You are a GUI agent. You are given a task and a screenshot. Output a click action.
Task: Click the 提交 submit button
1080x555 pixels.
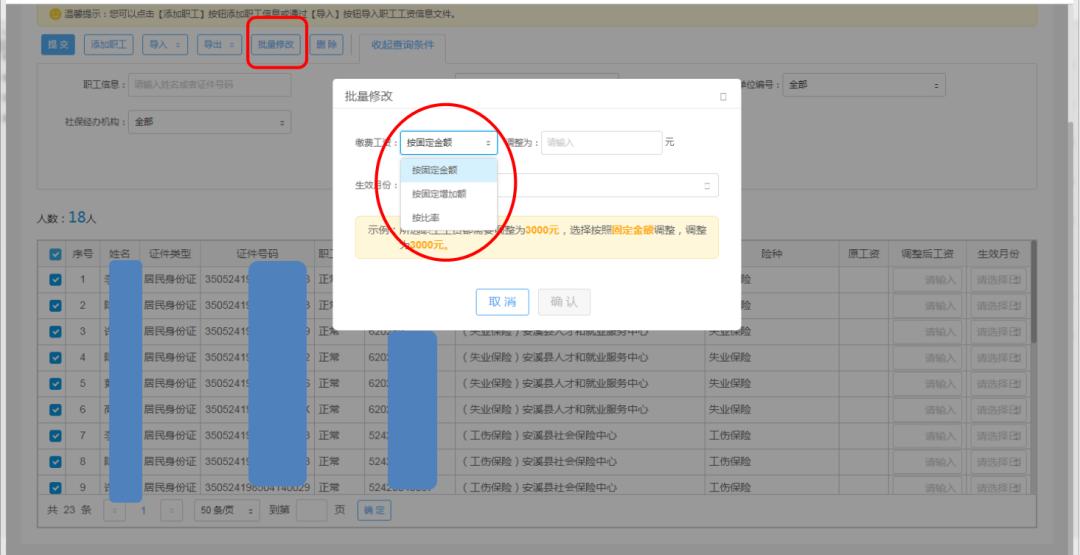(x=59, y=45)
